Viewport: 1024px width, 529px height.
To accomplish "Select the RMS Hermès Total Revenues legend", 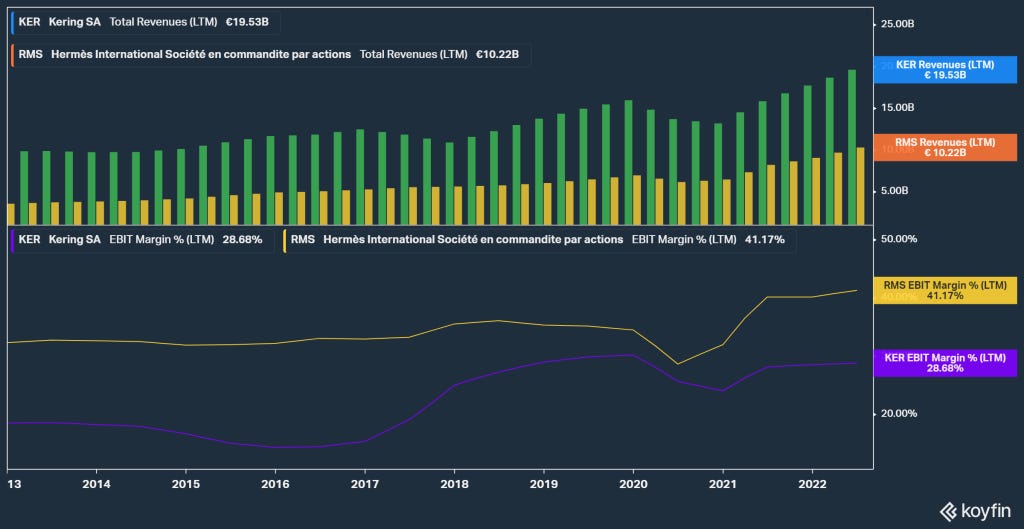I will (x=271, y=55).
